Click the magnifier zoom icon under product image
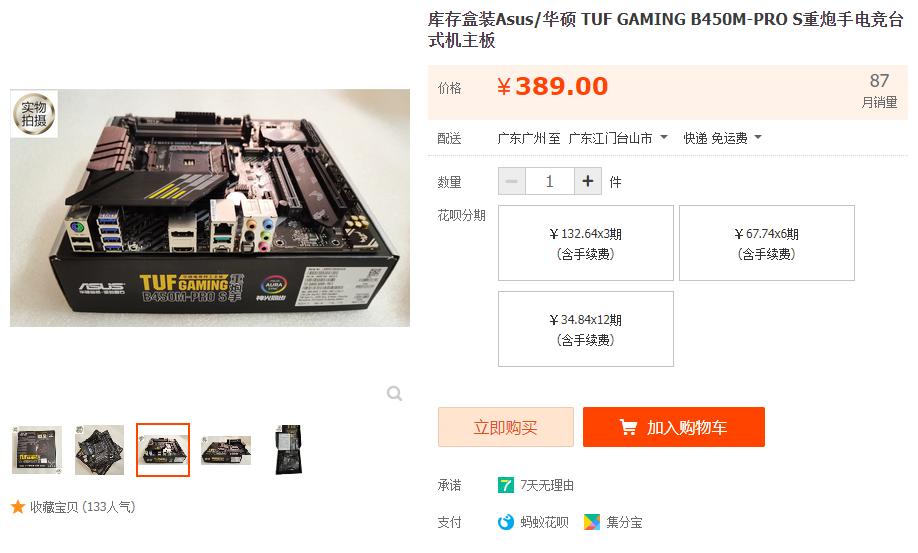Screen dimensions: 918x553 395,393
